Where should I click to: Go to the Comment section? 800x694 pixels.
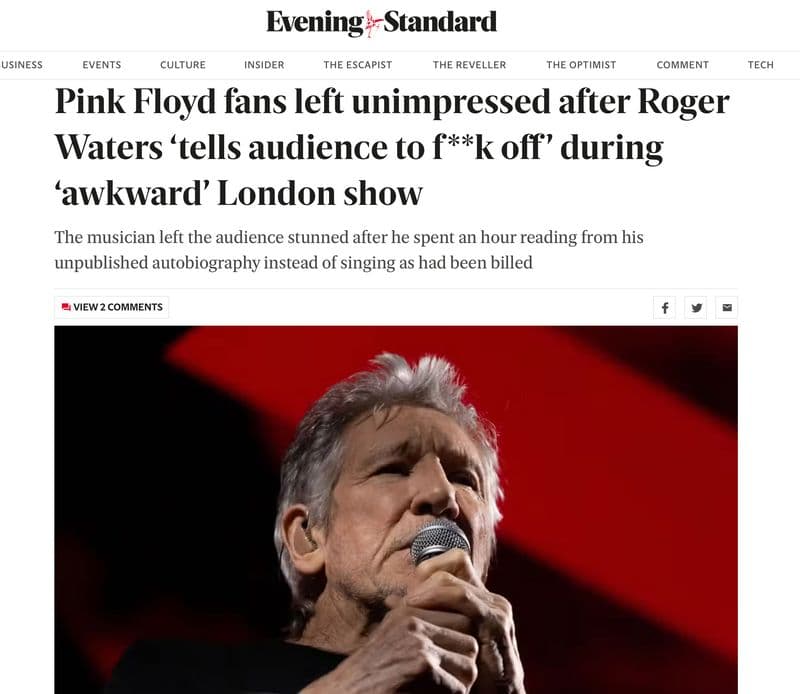coord(682,65)
